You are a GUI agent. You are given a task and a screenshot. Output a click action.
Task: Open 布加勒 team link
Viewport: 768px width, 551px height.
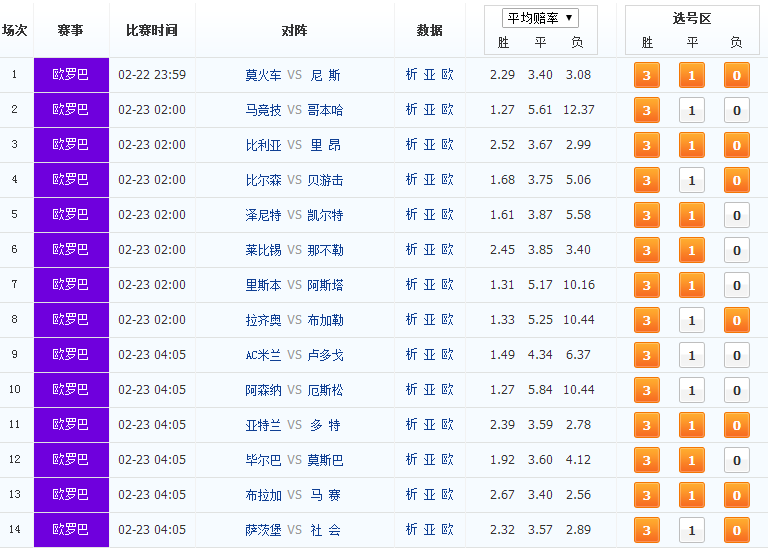click(325, 320)
